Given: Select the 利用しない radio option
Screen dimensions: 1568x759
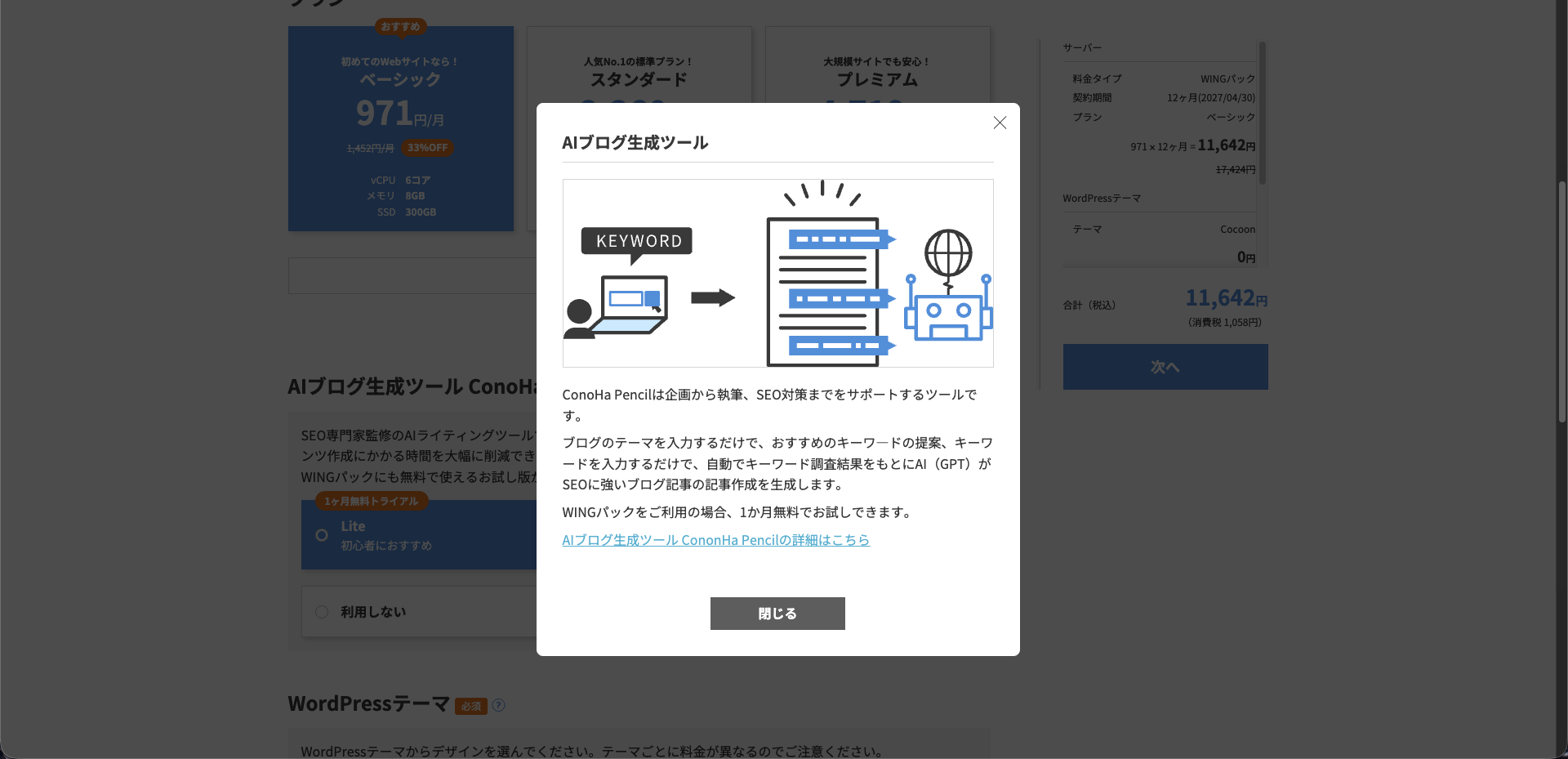Looking at the screenshot, I should [322, 612].
